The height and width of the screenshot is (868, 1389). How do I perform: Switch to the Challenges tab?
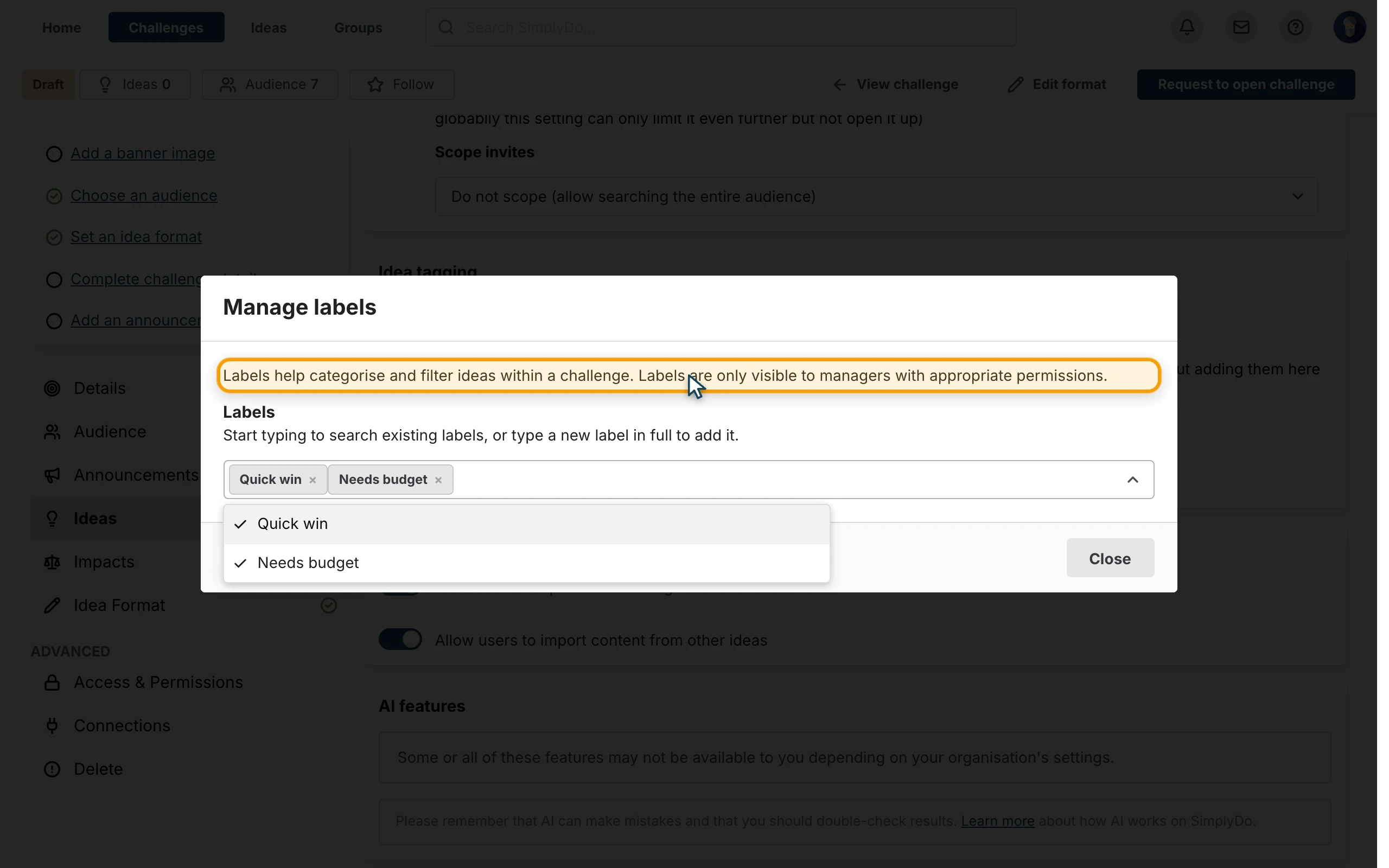coord(166,28)
